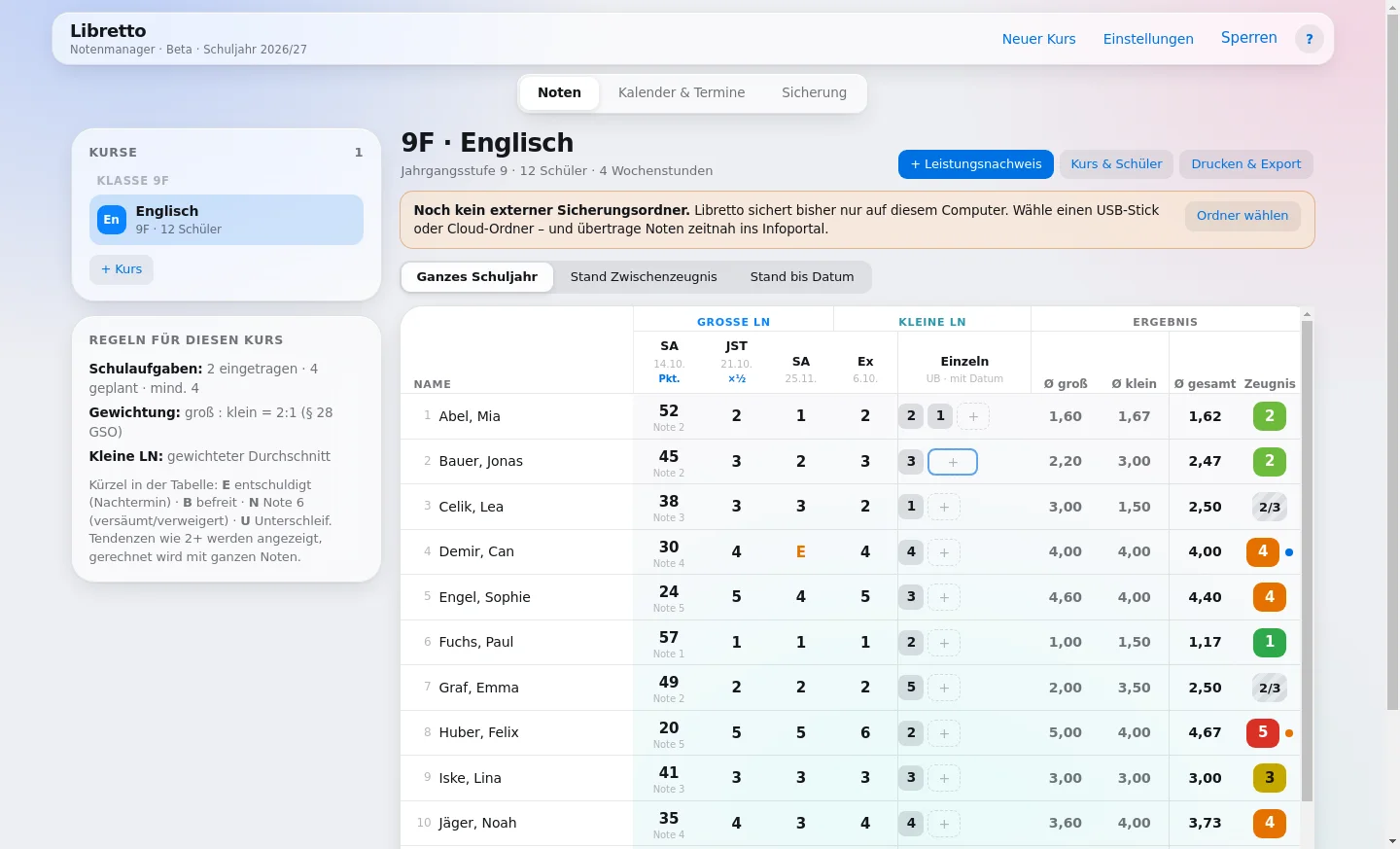Click Zeugnis 2/3 badge for Celik, Lea
This screenshot has height=849, width=1400.
pos(1270,507)
